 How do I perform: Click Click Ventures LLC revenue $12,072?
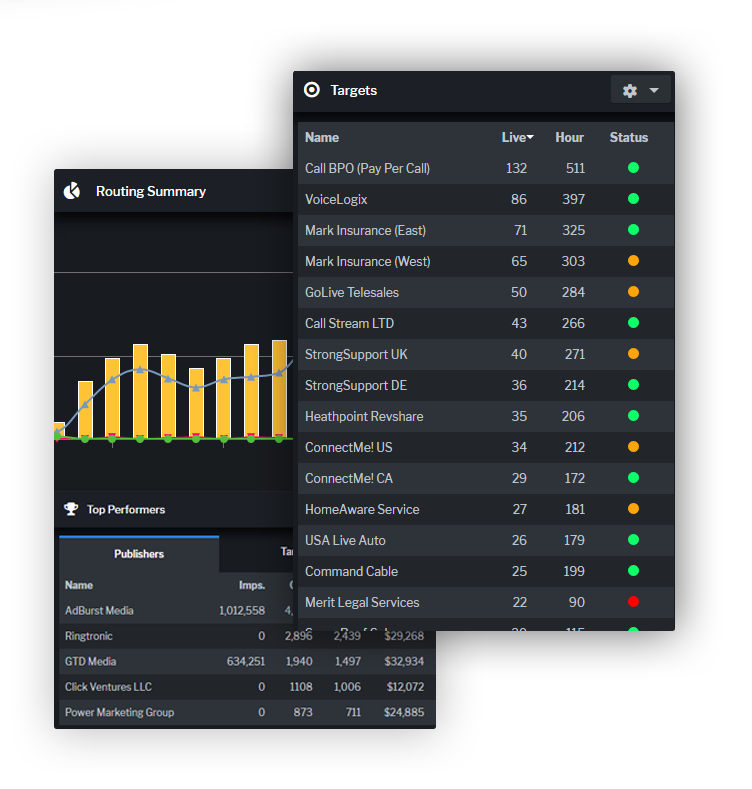(x=405, y=687)
